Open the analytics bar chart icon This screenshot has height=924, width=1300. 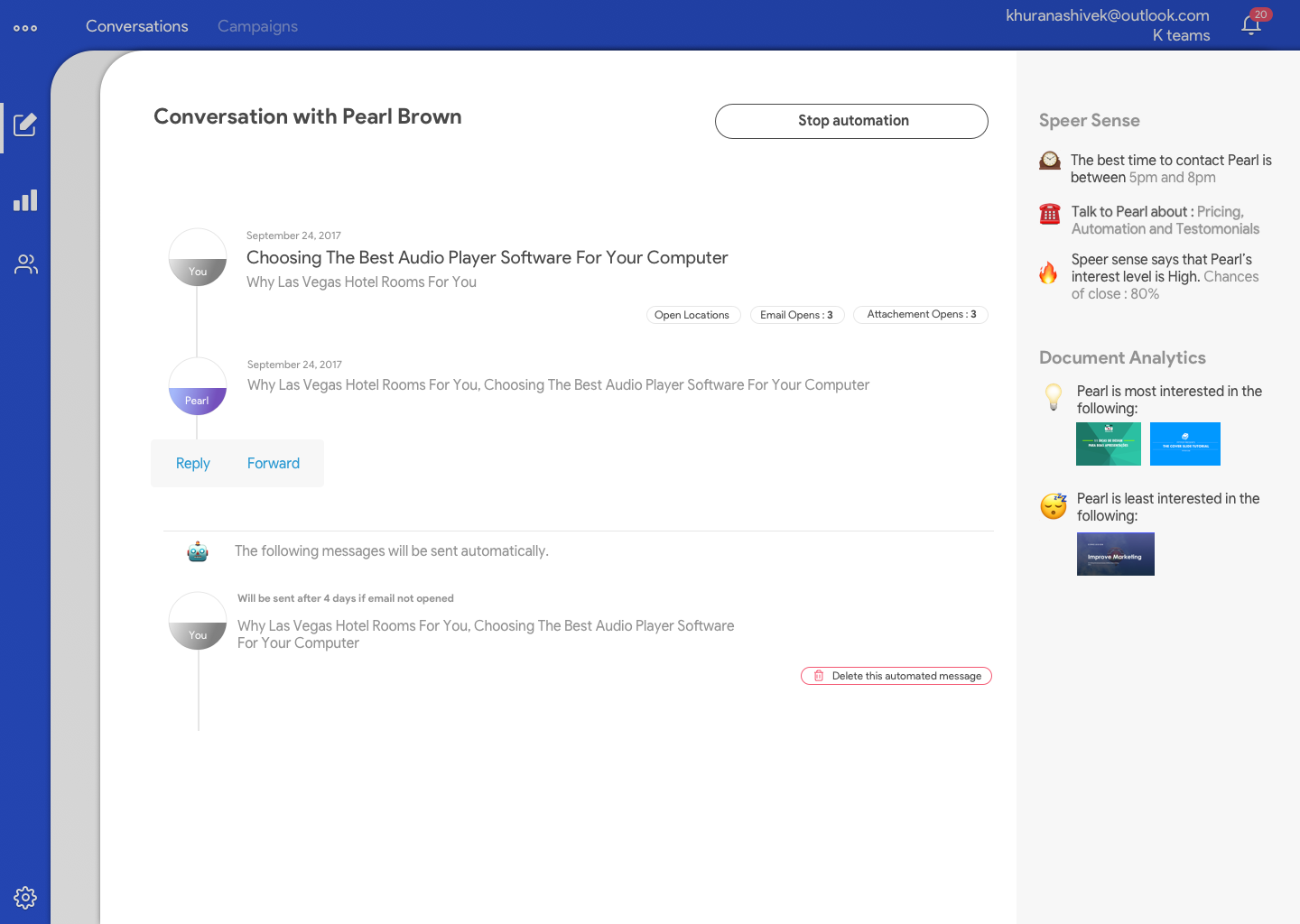point(25,200)
